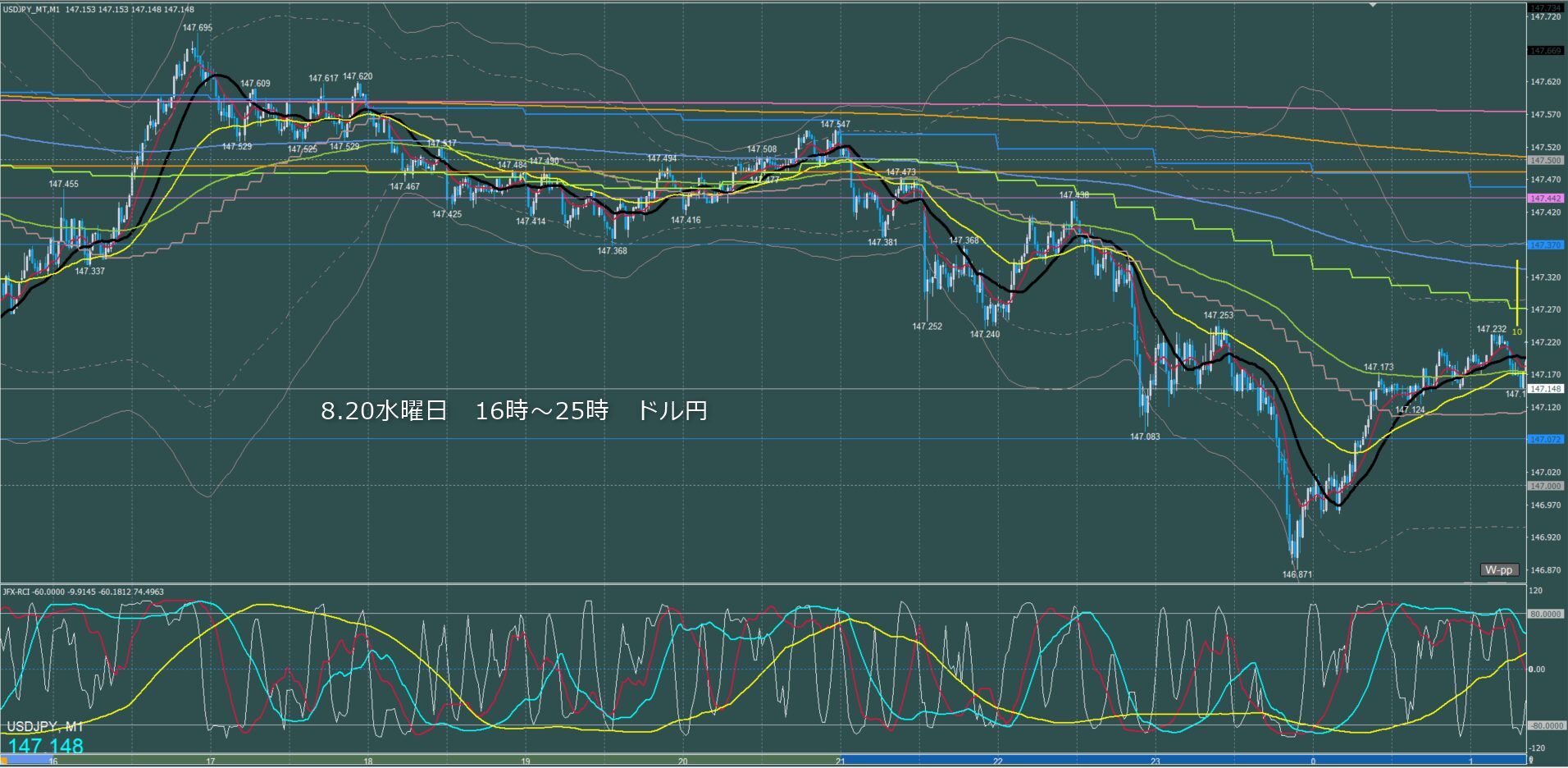Viewport: 1568px width, 768px height.
Task: Click the blue 147.072 price level tag
Action: pyautogui.click(x=1545, y=440)
